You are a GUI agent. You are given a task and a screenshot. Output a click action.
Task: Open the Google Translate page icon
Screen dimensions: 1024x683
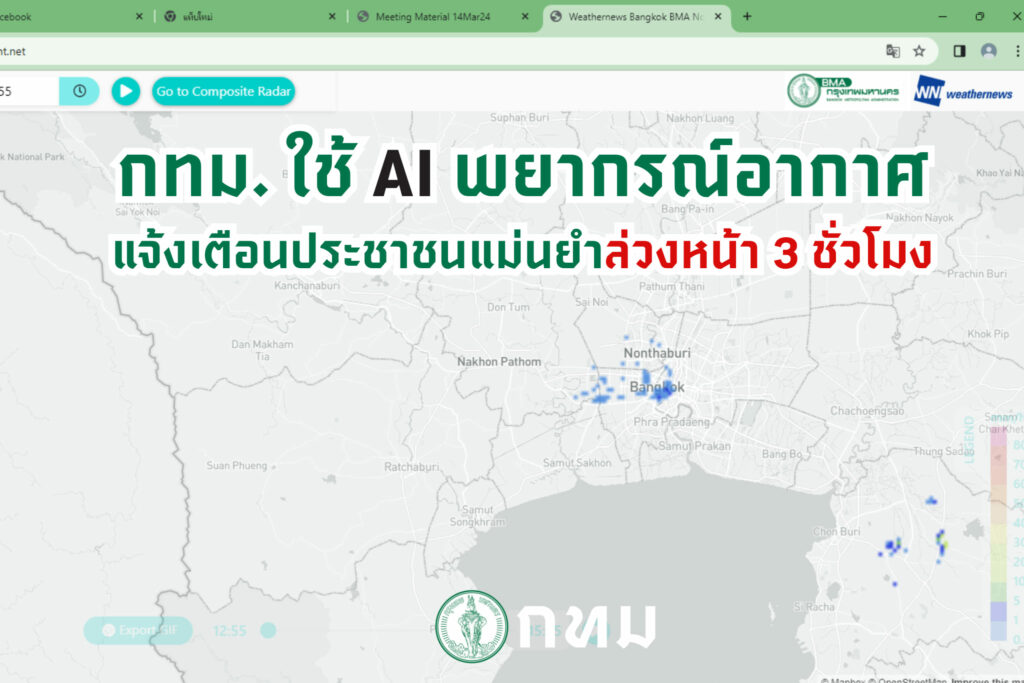893,51
